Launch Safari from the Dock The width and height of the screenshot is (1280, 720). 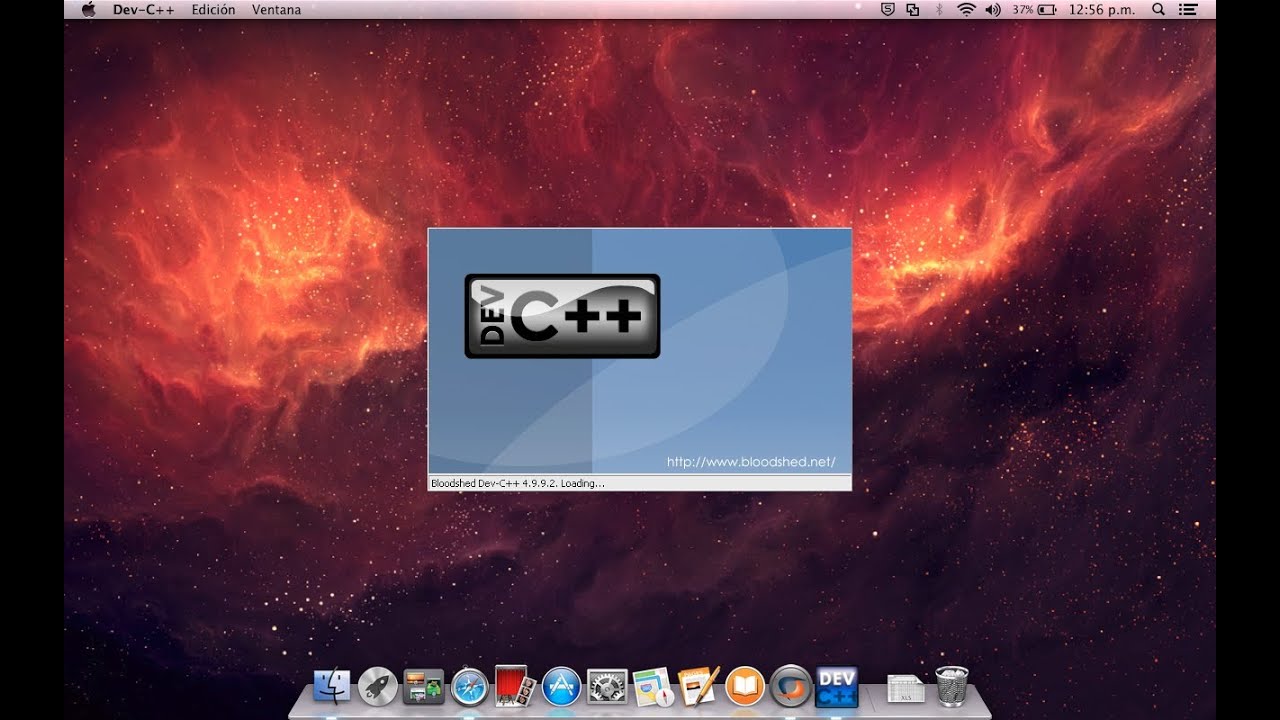tap(469, 687)
